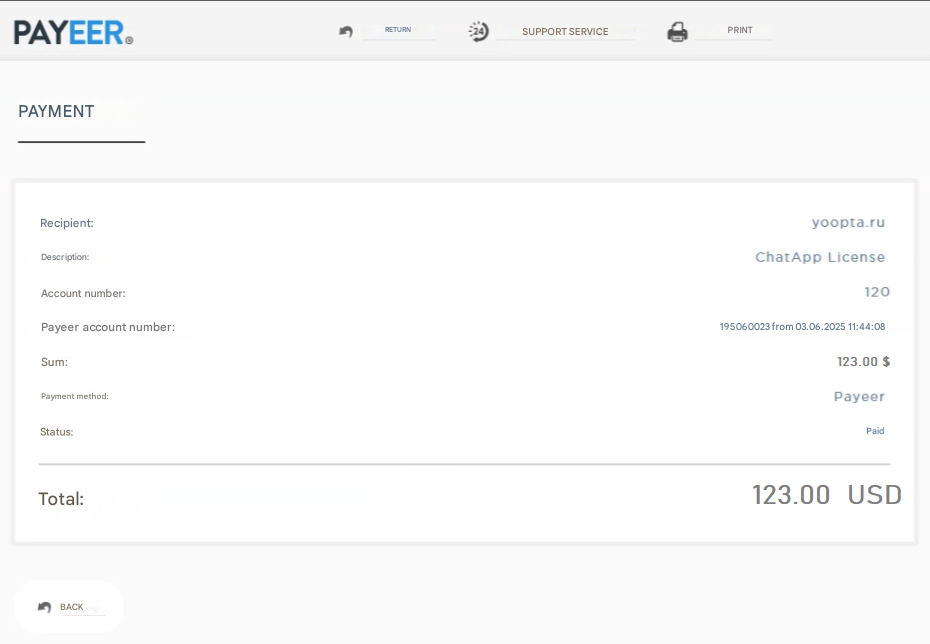Click the back arrow icon at bottom
The image size is (930, 644).
coord(44,607)
